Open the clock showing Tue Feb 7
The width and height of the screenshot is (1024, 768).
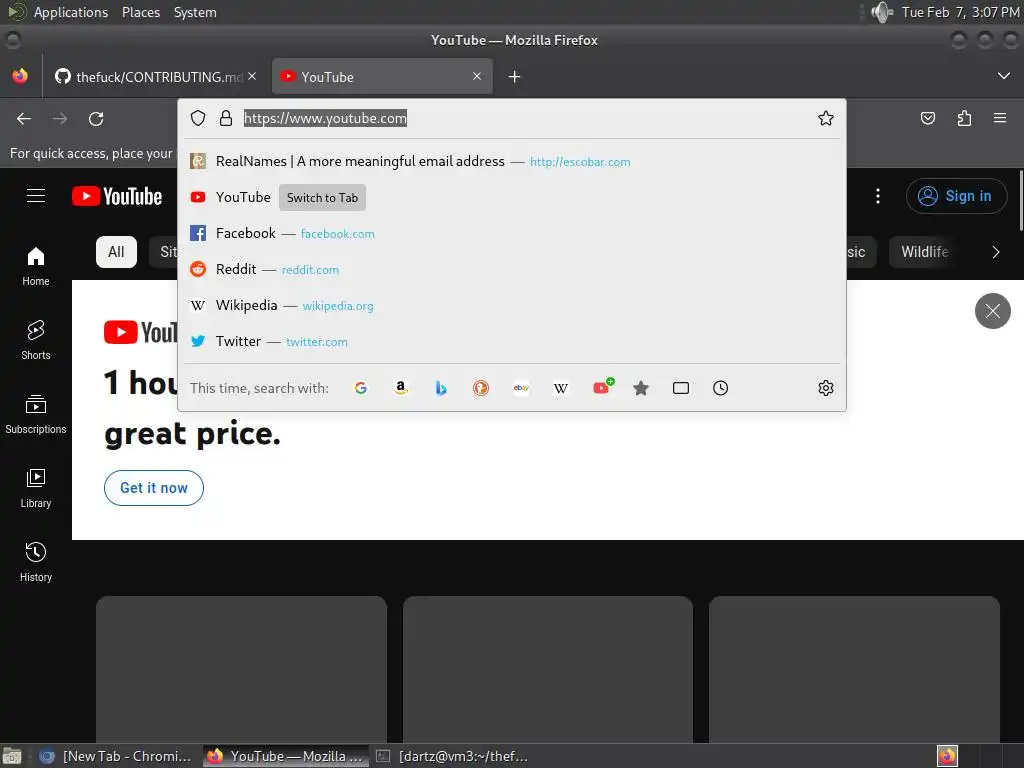960,12
